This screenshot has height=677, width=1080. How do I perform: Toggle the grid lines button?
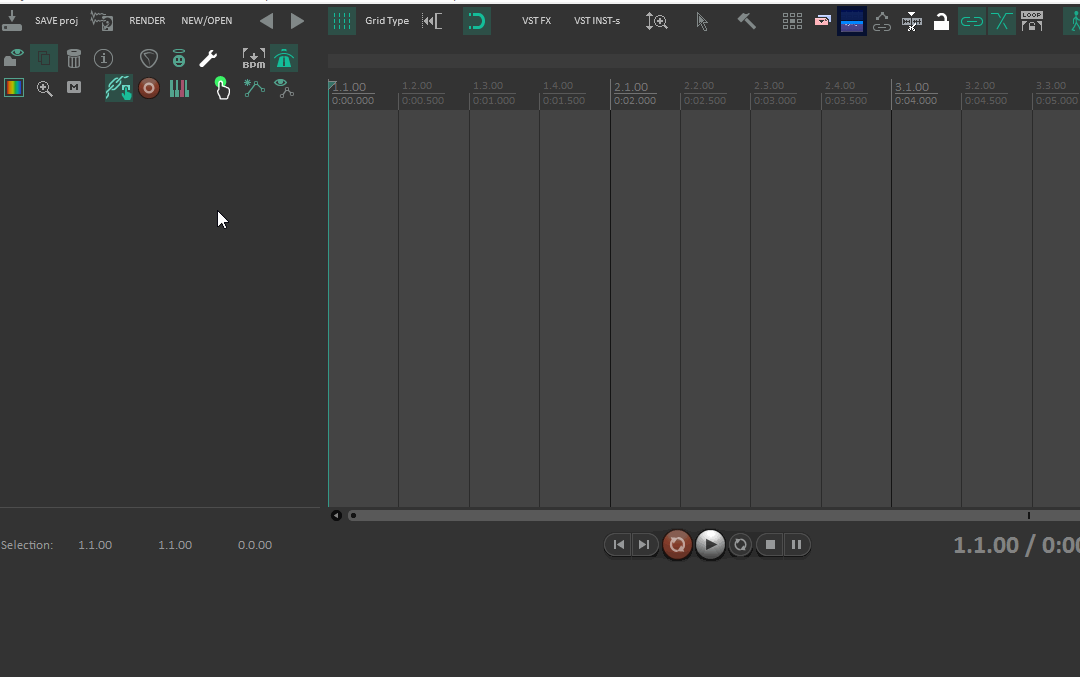342,21
